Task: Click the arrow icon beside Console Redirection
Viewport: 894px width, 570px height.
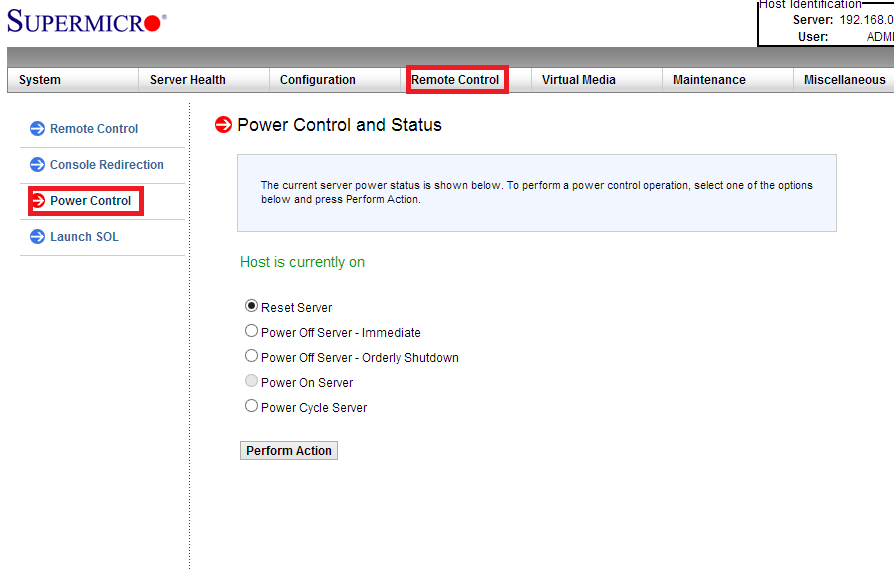Action: (37, 164)
